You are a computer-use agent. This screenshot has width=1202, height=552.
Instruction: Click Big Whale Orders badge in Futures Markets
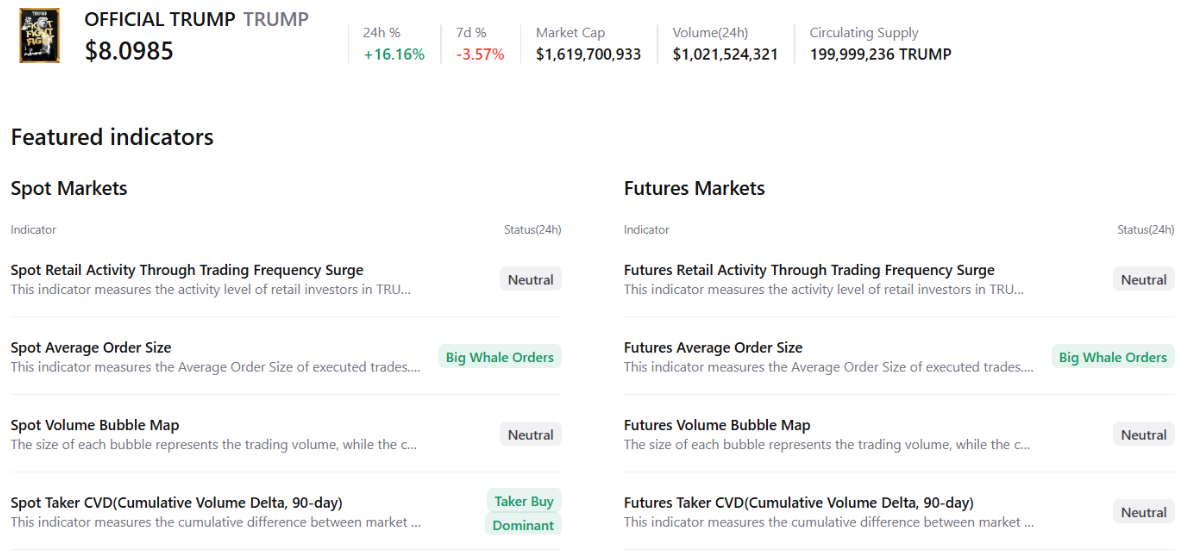tap(1112, 357)
